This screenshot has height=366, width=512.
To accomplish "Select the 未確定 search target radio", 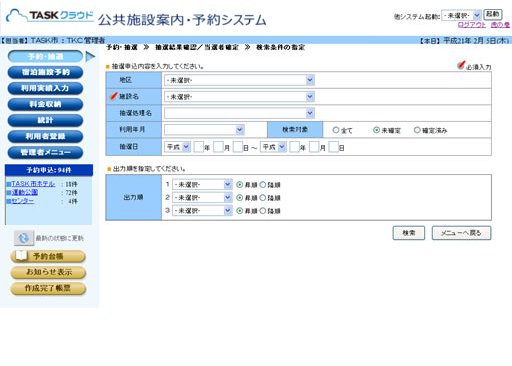I will tap(376, 130).
